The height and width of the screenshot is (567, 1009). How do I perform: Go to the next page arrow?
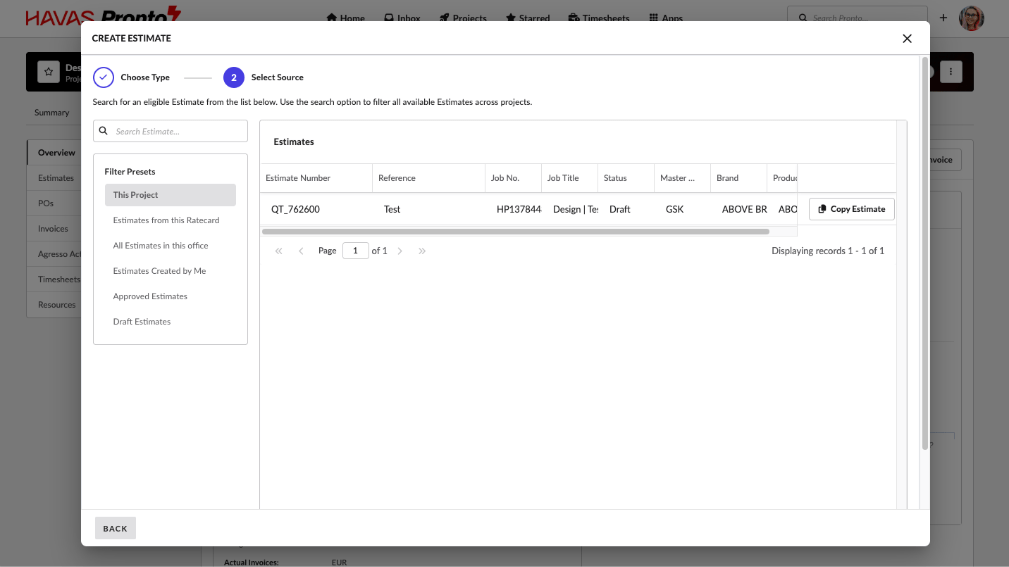400,251
